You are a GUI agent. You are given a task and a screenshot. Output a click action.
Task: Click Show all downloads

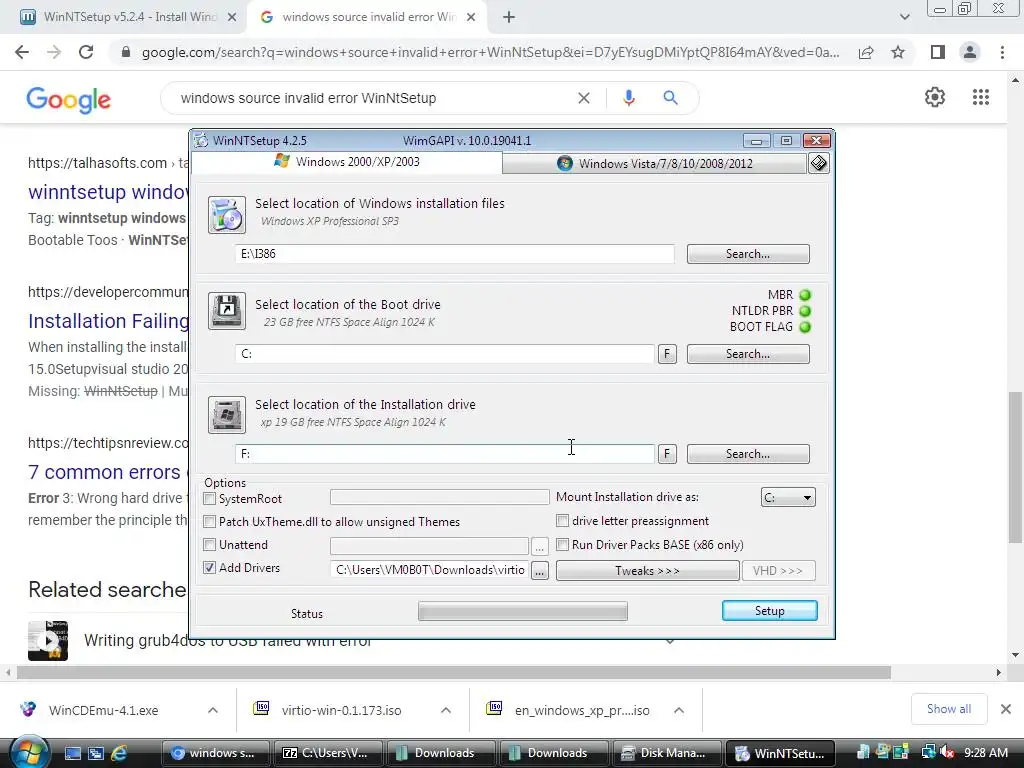[x=948, y=709]
